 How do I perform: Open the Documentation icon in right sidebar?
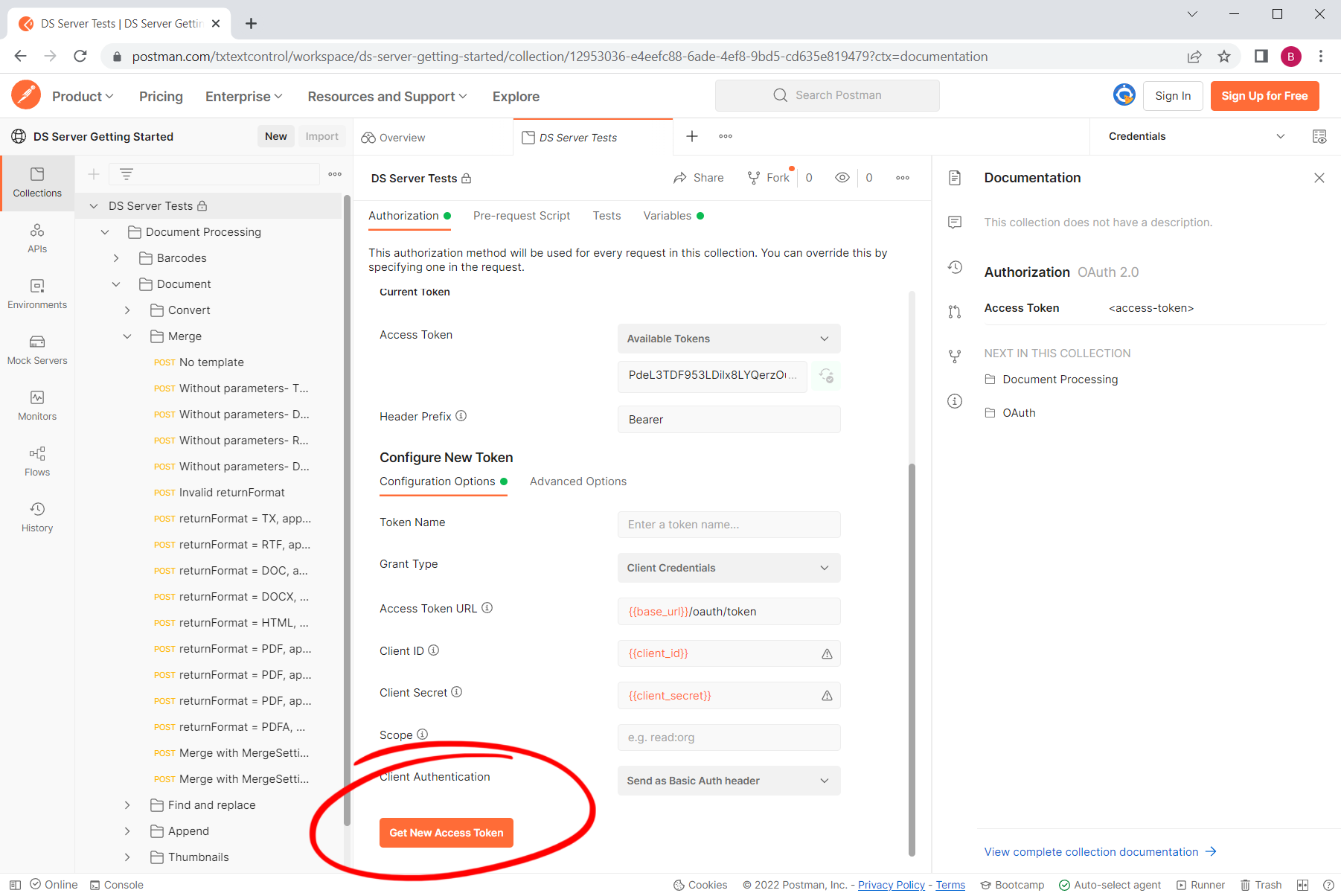pyautogui.click(x=955, y=178)
